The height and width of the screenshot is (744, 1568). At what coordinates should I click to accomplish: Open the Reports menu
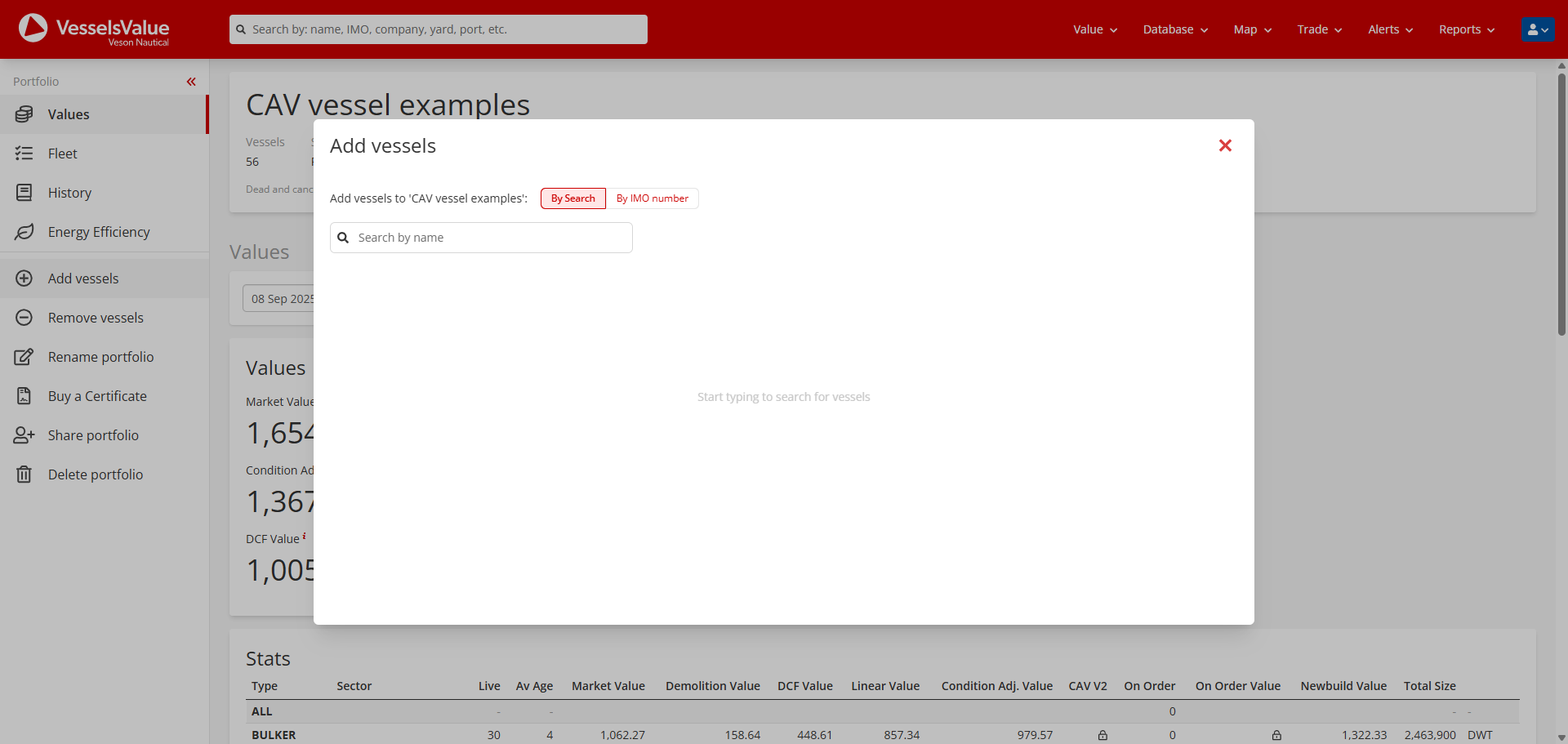coord(1466,29)
